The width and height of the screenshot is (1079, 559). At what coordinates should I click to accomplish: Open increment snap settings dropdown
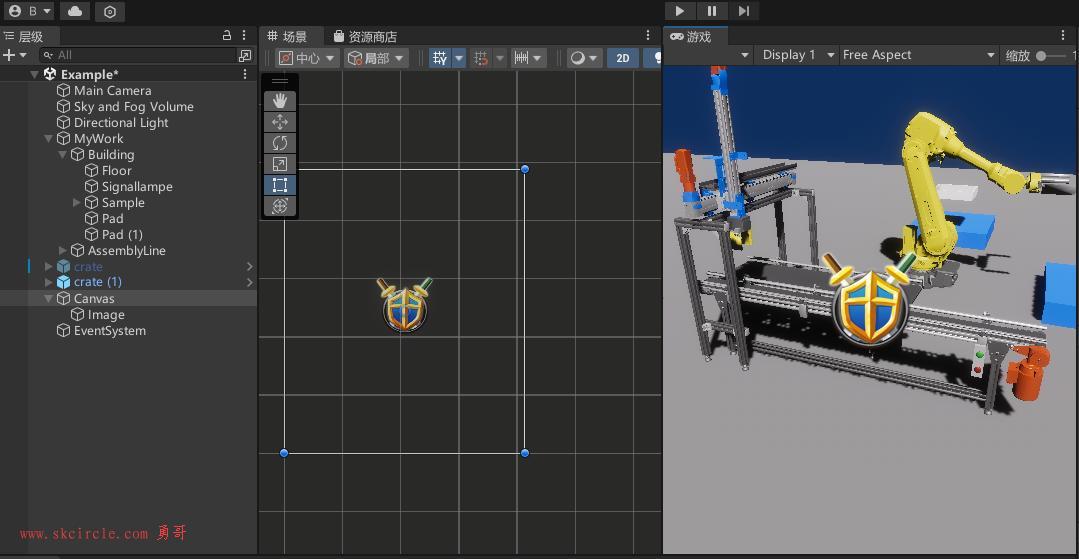click(529, 59)
